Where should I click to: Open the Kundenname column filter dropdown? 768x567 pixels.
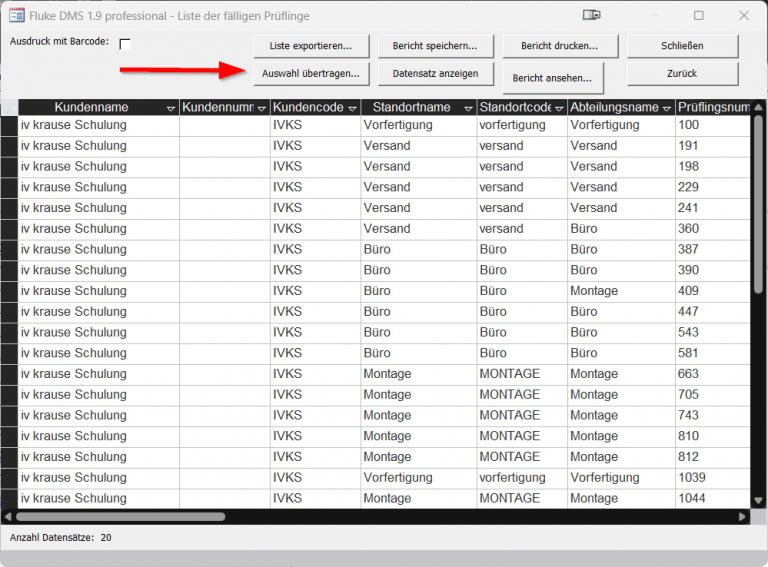pos(170,108)
